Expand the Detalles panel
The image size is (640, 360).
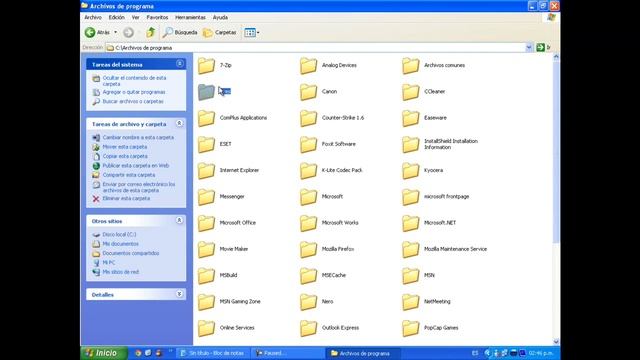coord(179,294)
